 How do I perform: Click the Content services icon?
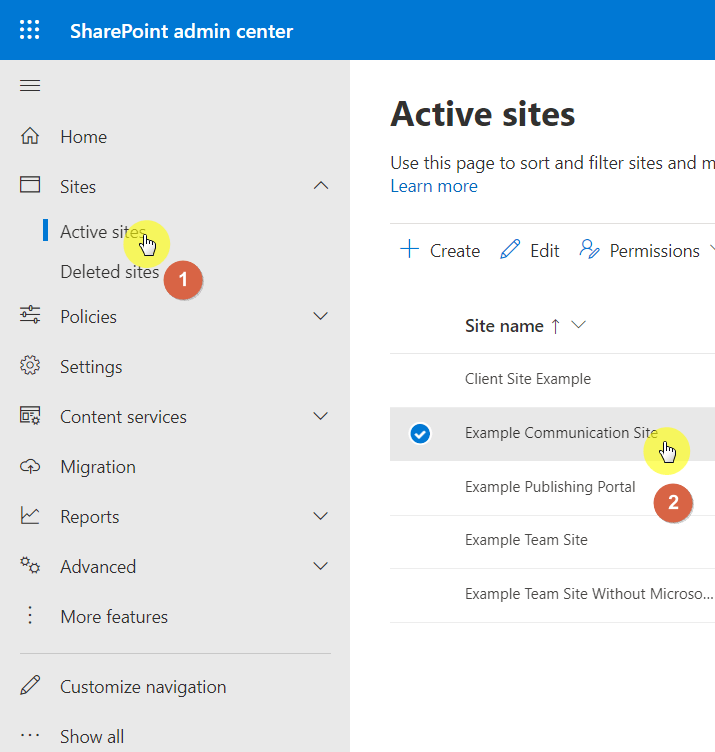pos(30,415)
